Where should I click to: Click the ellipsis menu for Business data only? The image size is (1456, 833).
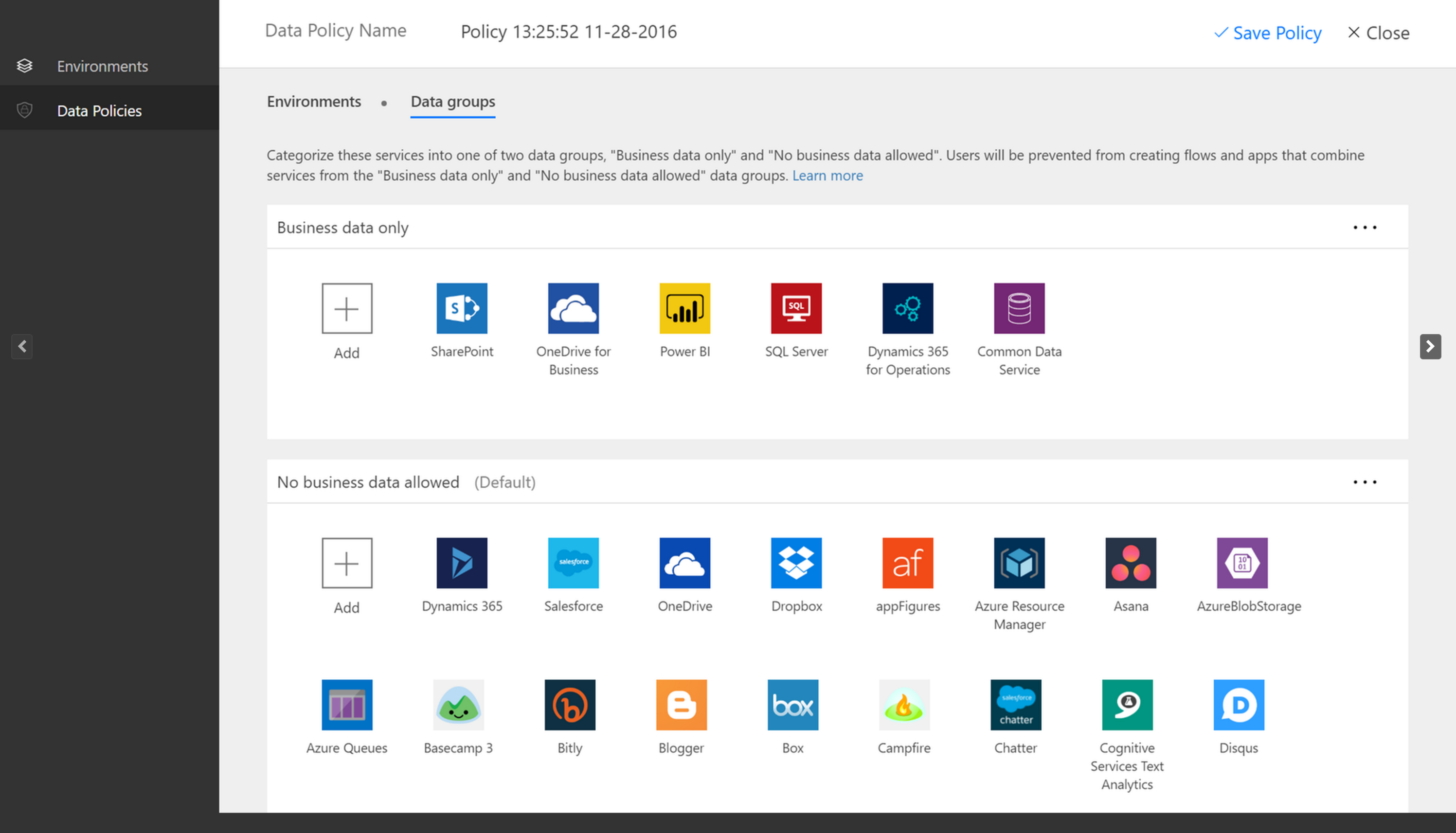(1365, 226)
